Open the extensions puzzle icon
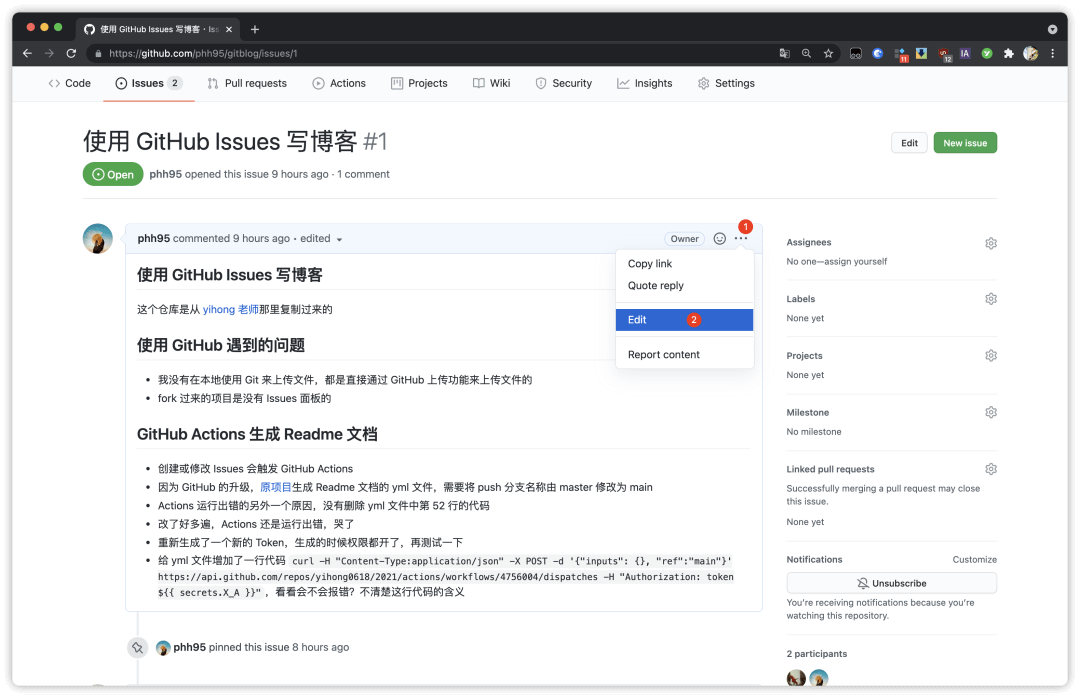Viewport: 1080px width, 698px height. (x=1008, y=53)
